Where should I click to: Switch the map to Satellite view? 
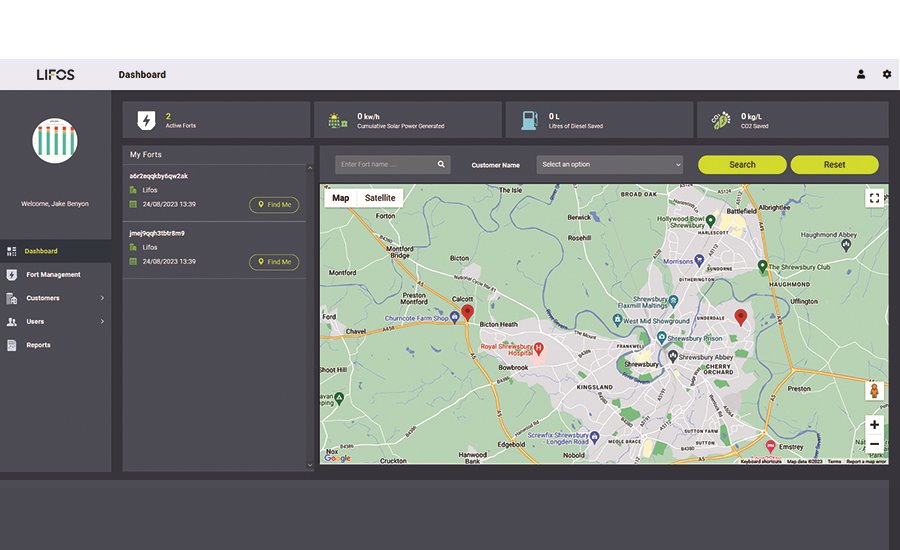click(x=380, y=198)
